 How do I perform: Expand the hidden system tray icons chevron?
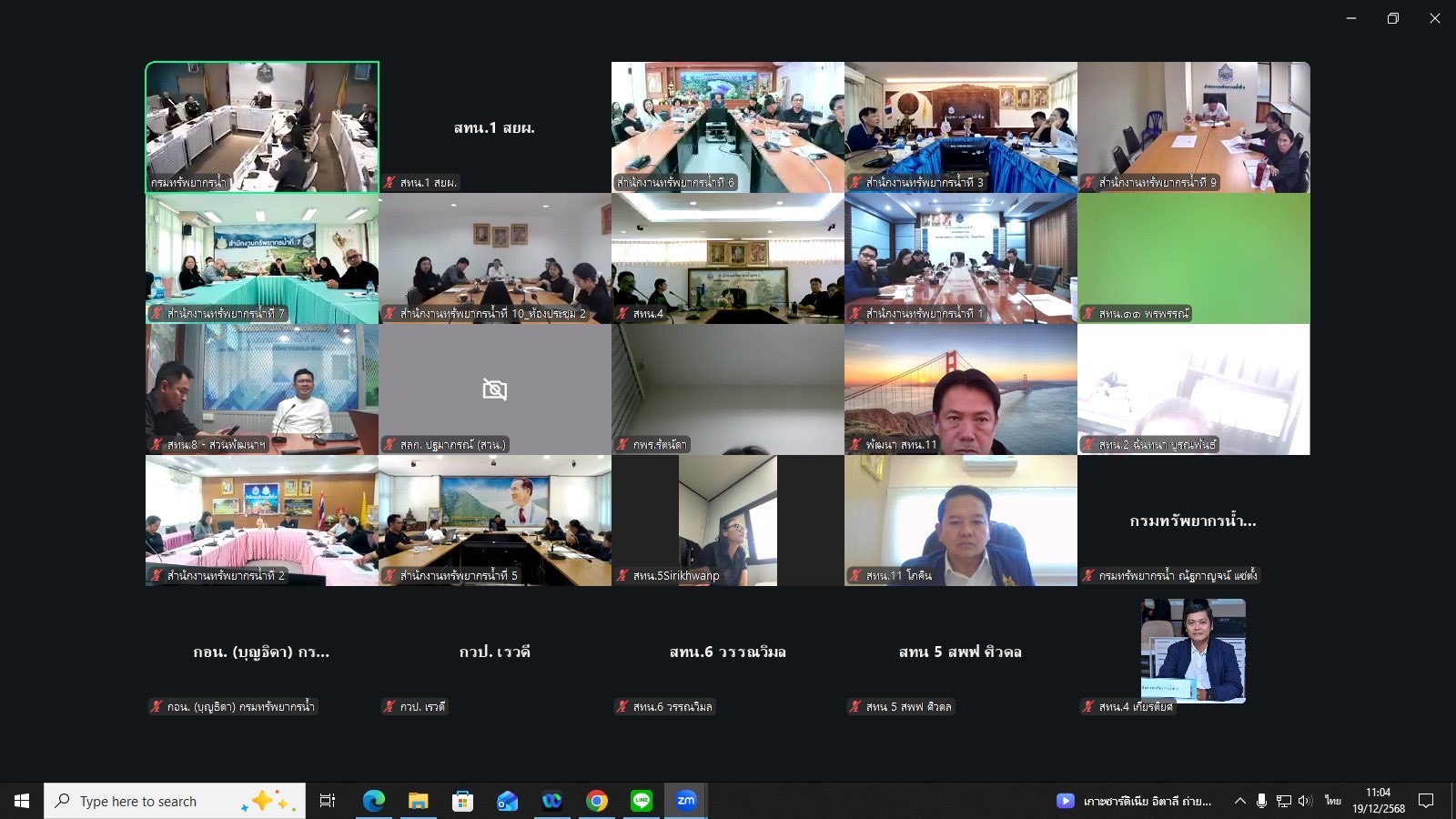click(x=1239, y=801)
